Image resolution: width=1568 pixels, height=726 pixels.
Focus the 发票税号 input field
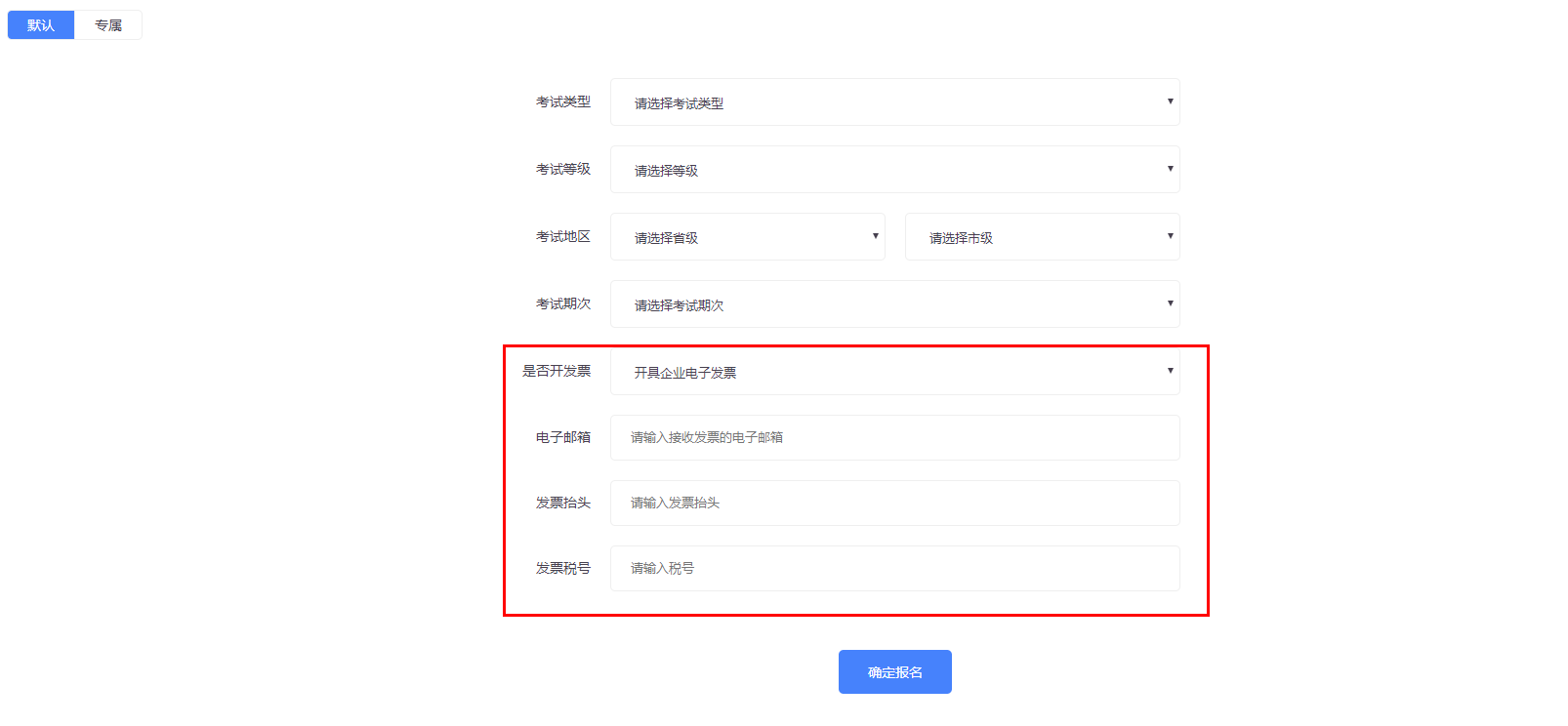point(894,568)
